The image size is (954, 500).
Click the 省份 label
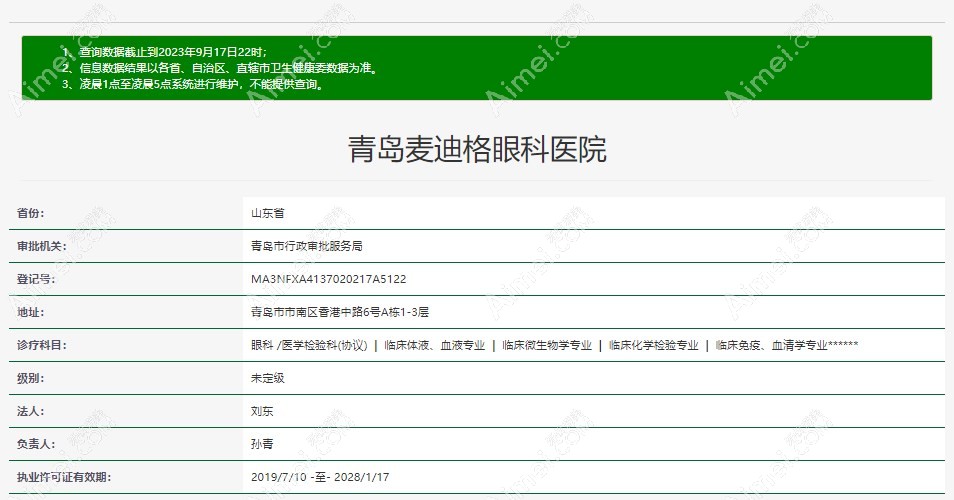(x=30, y=213)
